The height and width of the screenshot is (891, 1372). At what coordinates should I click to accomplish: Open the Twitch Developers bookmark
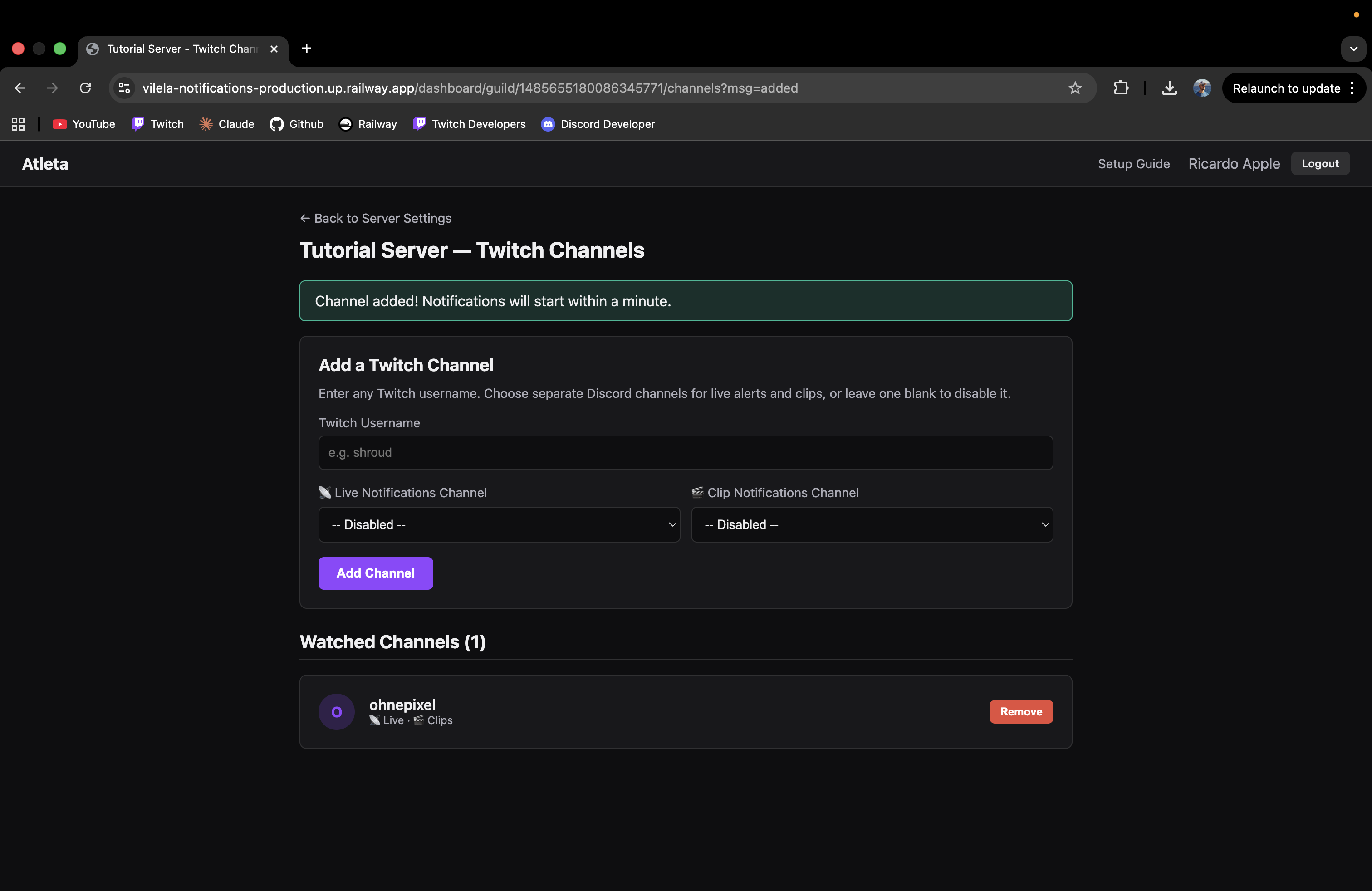(x=469, y=124)
